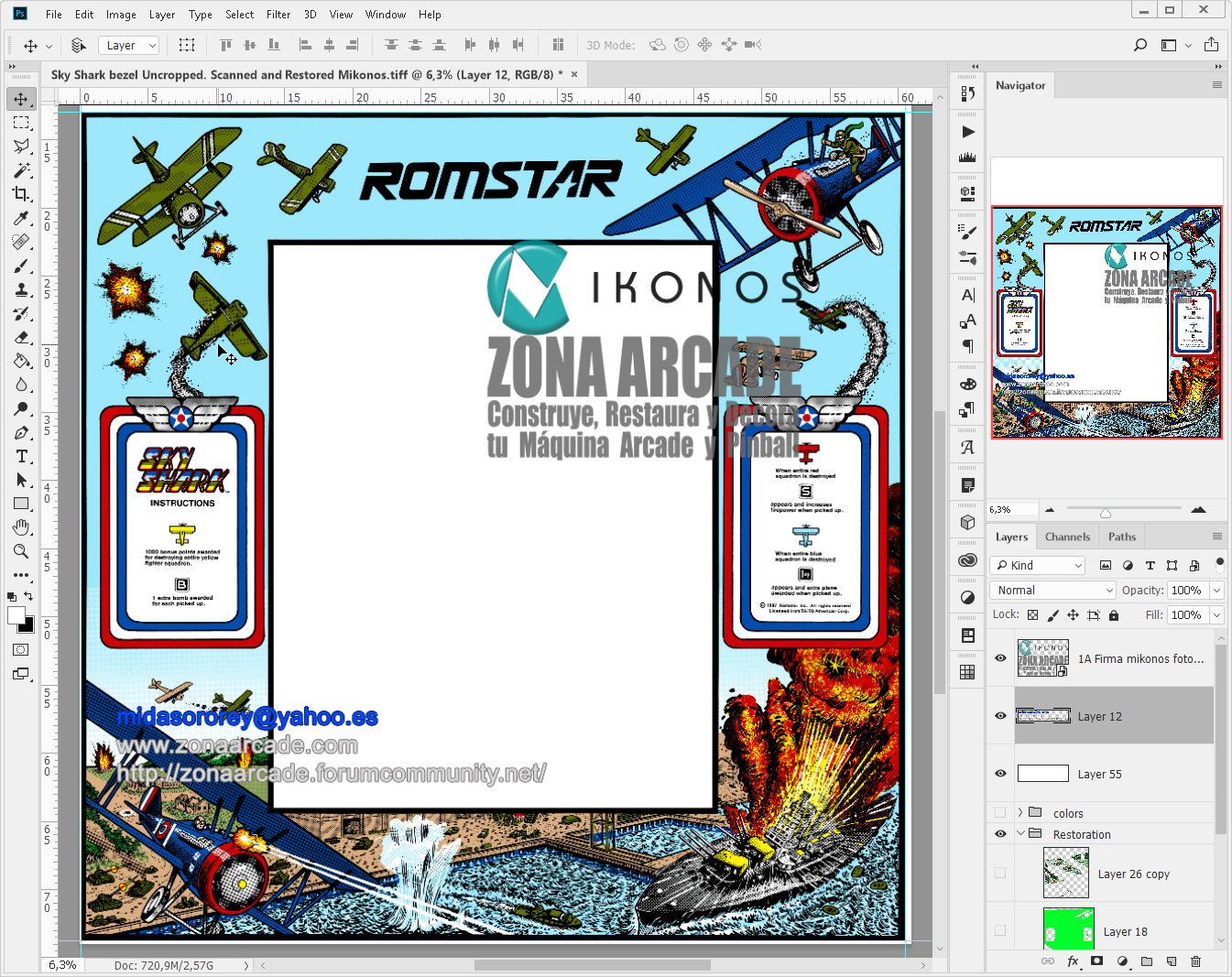The image size is (1232, 977).
Task: Hide Layer 55 visibility eye
Action: 1000,774
